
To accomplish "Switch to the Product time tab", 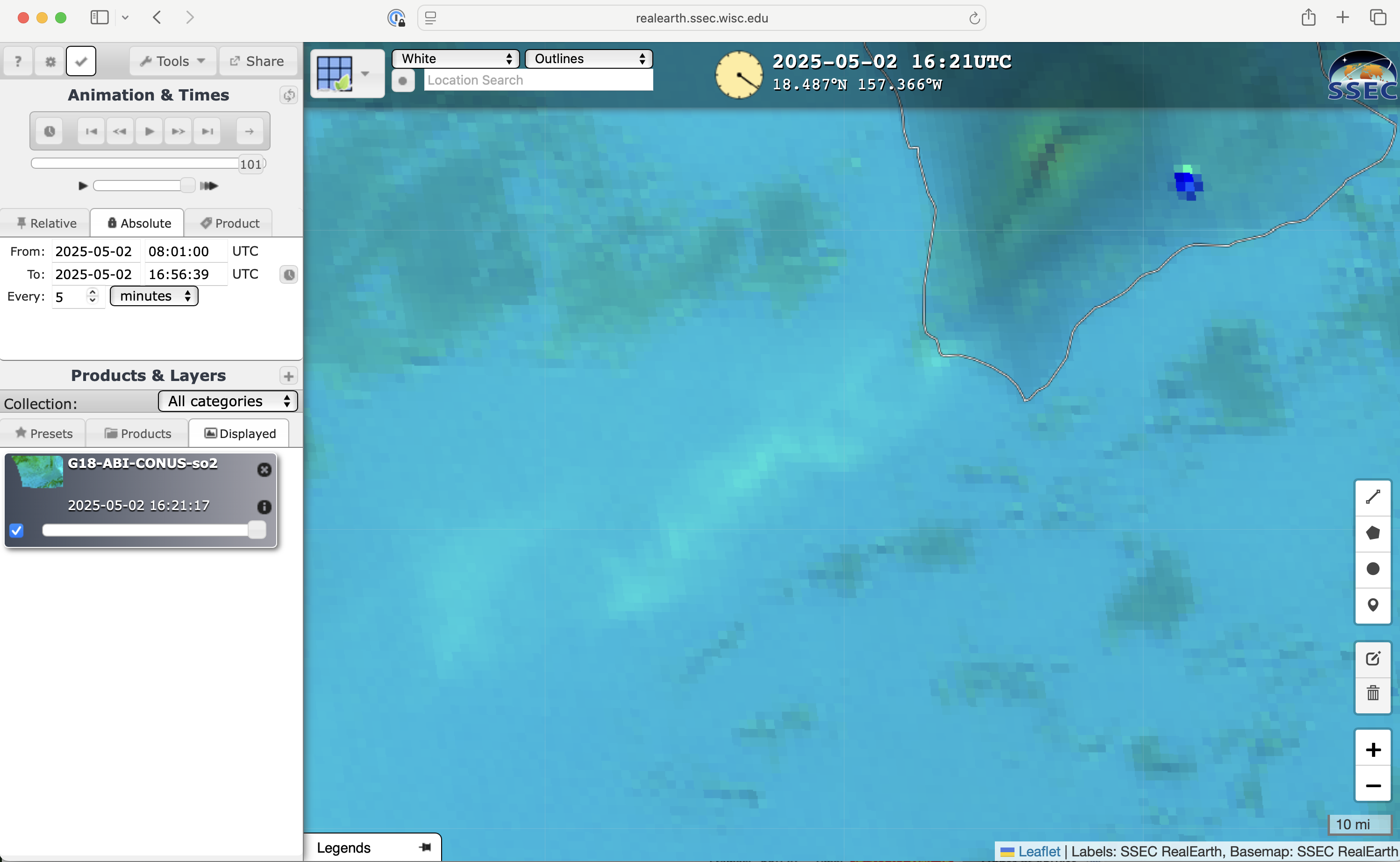I will click(x=229, y=223).
